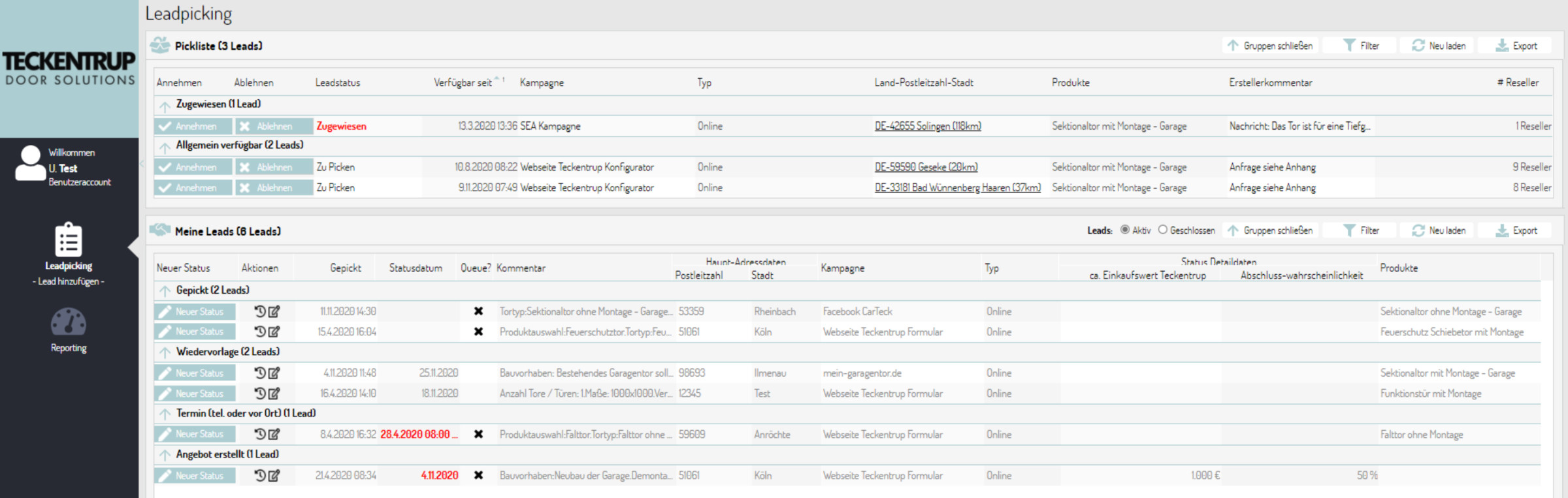Export the Meine Leads table
This screenshot has width=1568, height=498.
(x=1516, y=230)
